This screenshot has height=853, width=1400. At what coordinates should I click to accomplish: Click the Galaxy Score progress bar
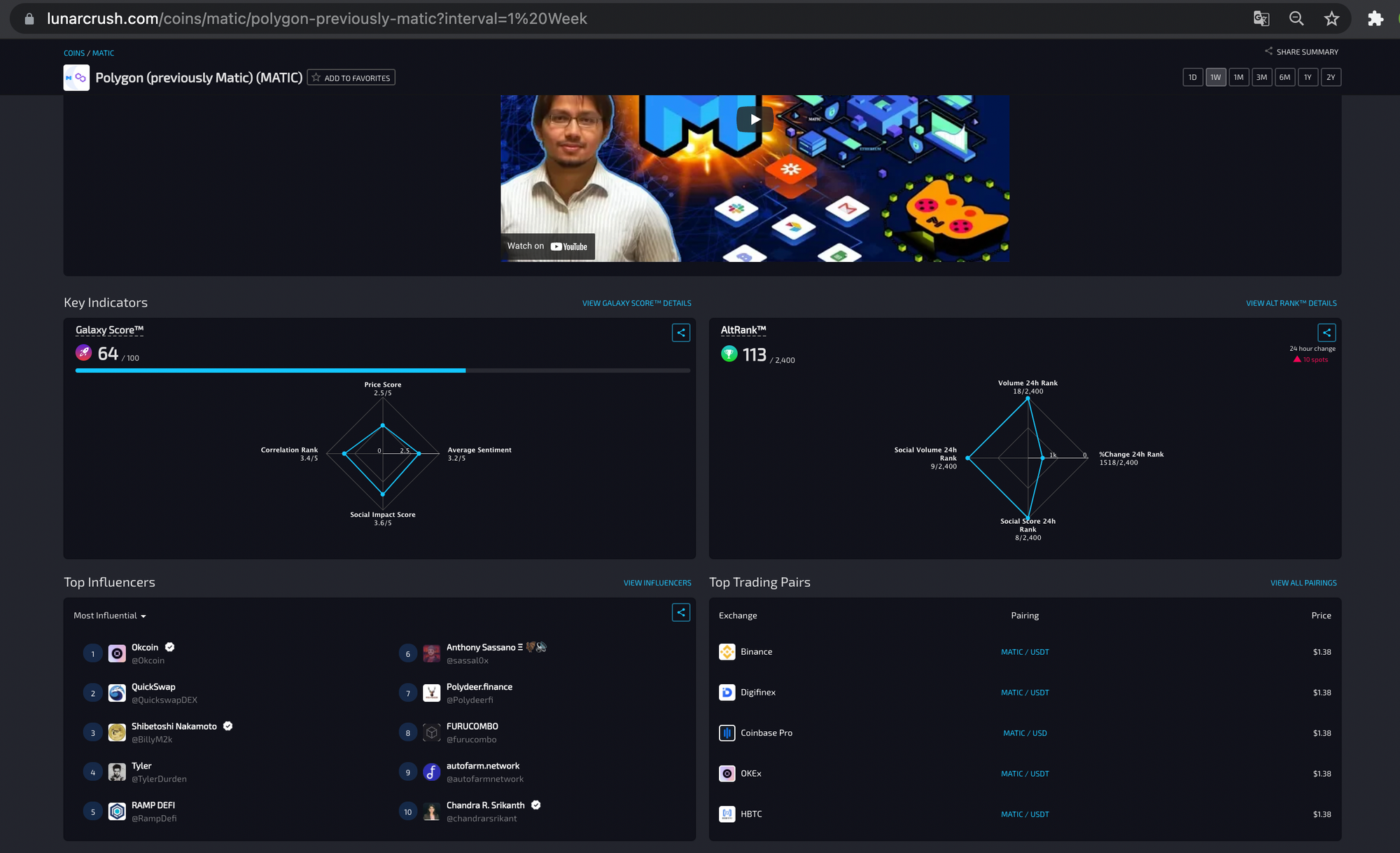click(383, 370)
